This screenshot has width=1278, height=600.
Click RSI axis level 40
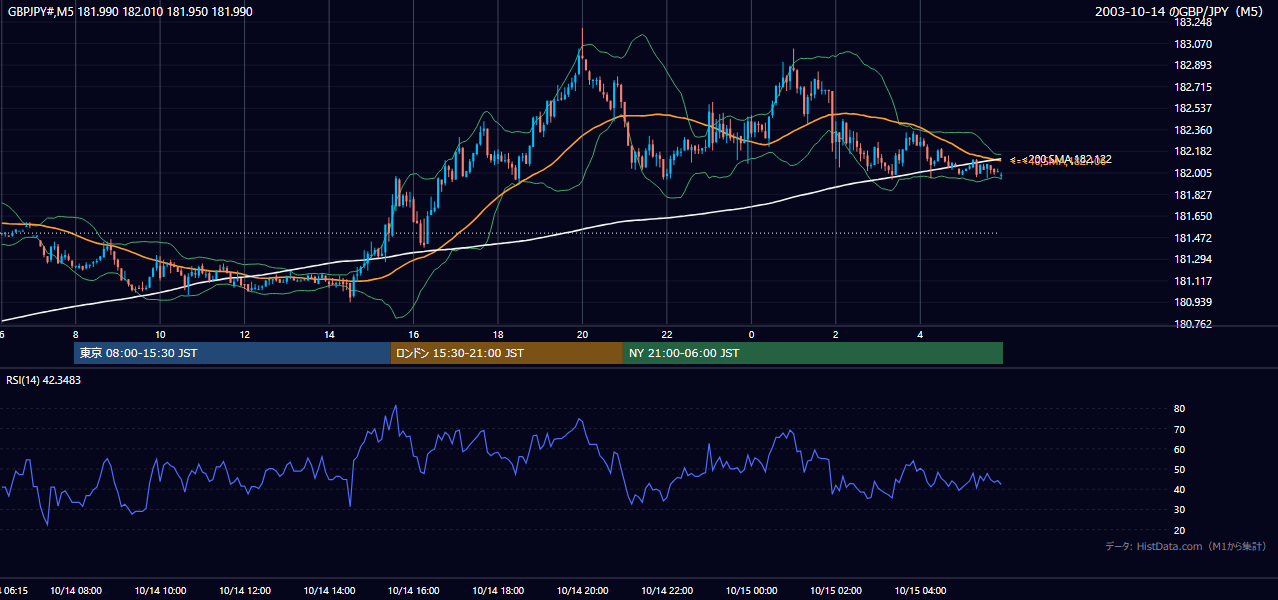coord(1180,489)
